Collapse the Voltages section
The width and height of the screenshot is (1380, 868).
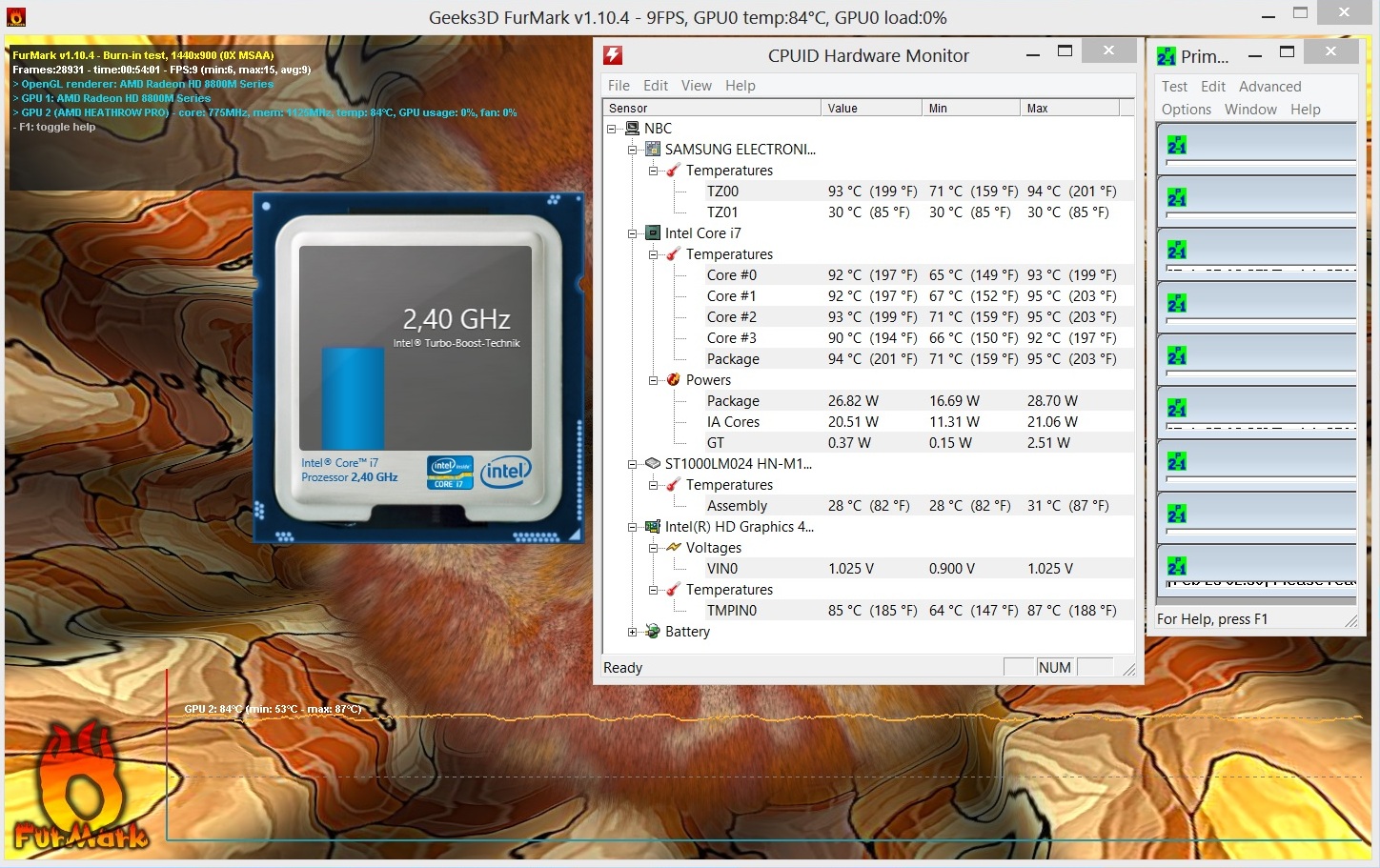[x=653, y=548]
